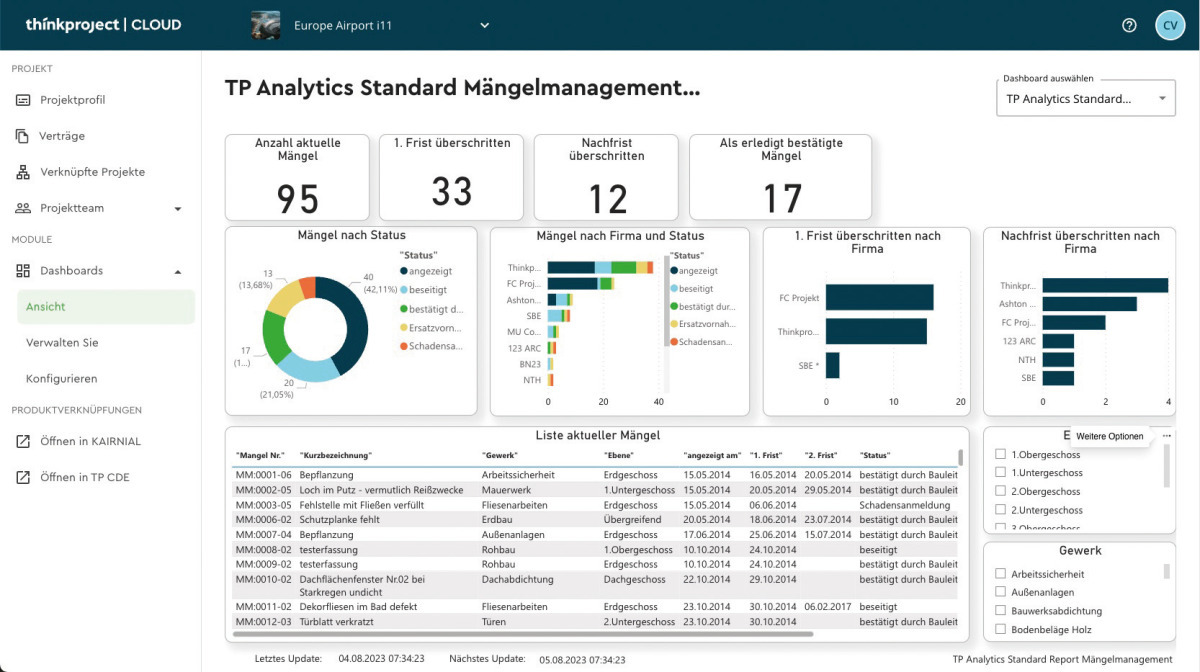Click the Projektteam people icon
The width and height of the screenshot is (1200, 672).
pos(23,208)
